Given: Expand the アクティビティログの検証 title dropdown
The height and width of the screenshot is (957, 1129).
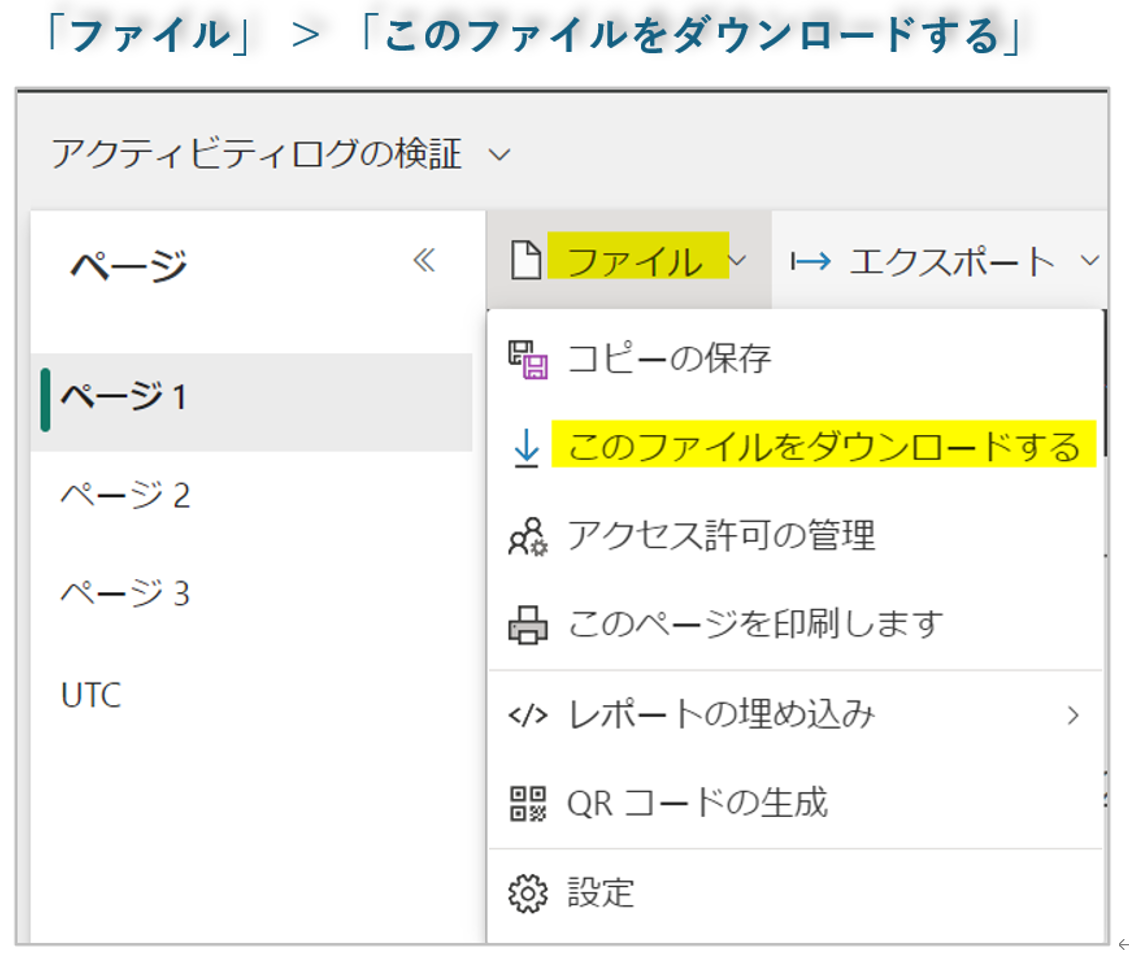Looking at the screenshot, I should (500, 154).
